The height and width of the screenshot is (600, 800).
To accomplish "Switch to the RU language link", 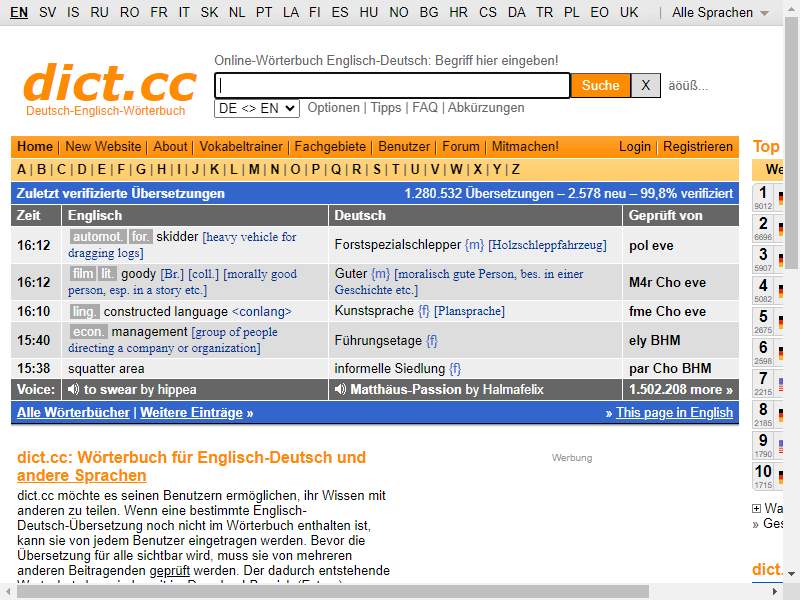I will click(x=99, y=12).
